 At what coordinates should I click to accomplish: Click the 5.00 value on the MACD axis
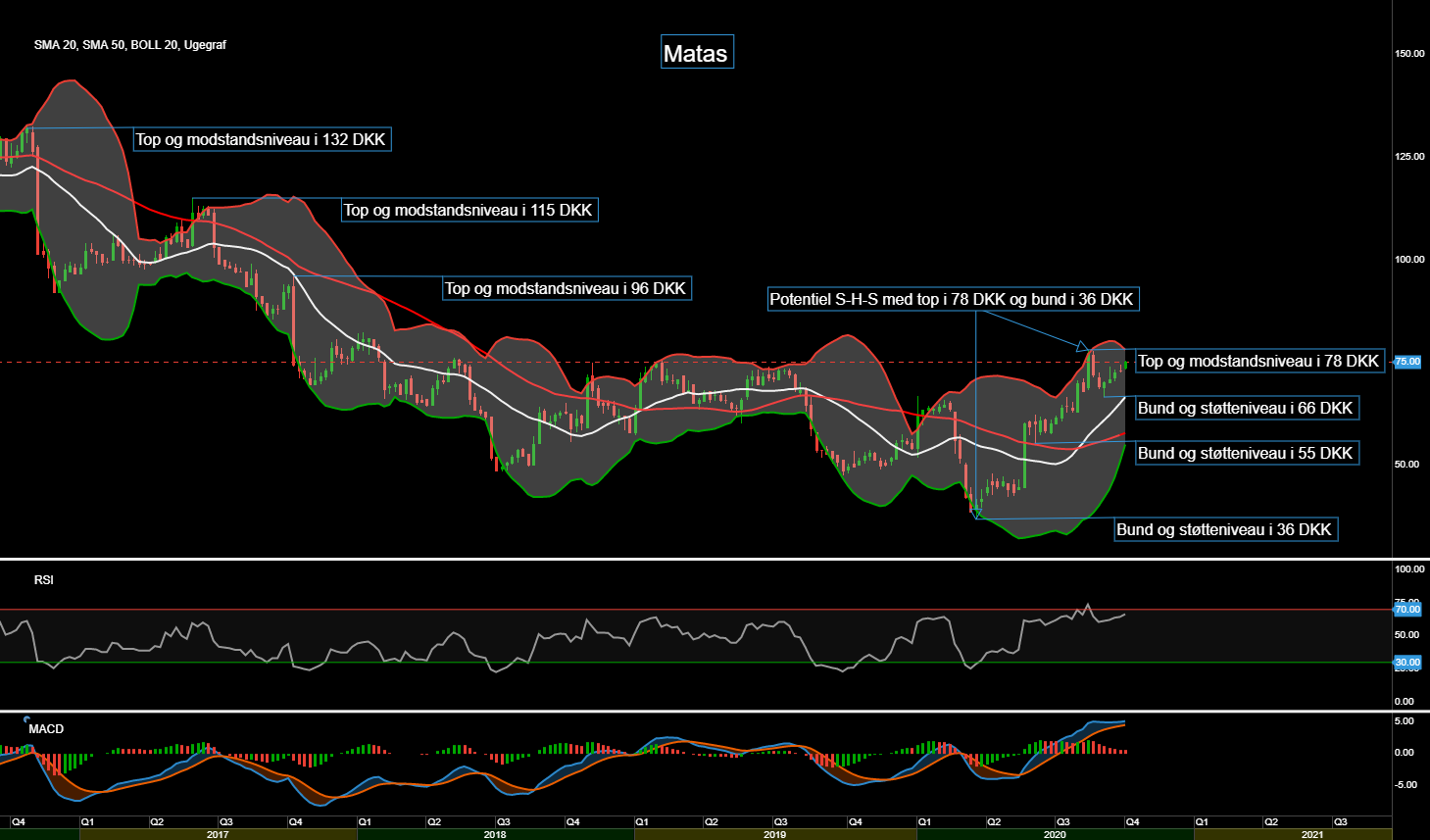1404,720
